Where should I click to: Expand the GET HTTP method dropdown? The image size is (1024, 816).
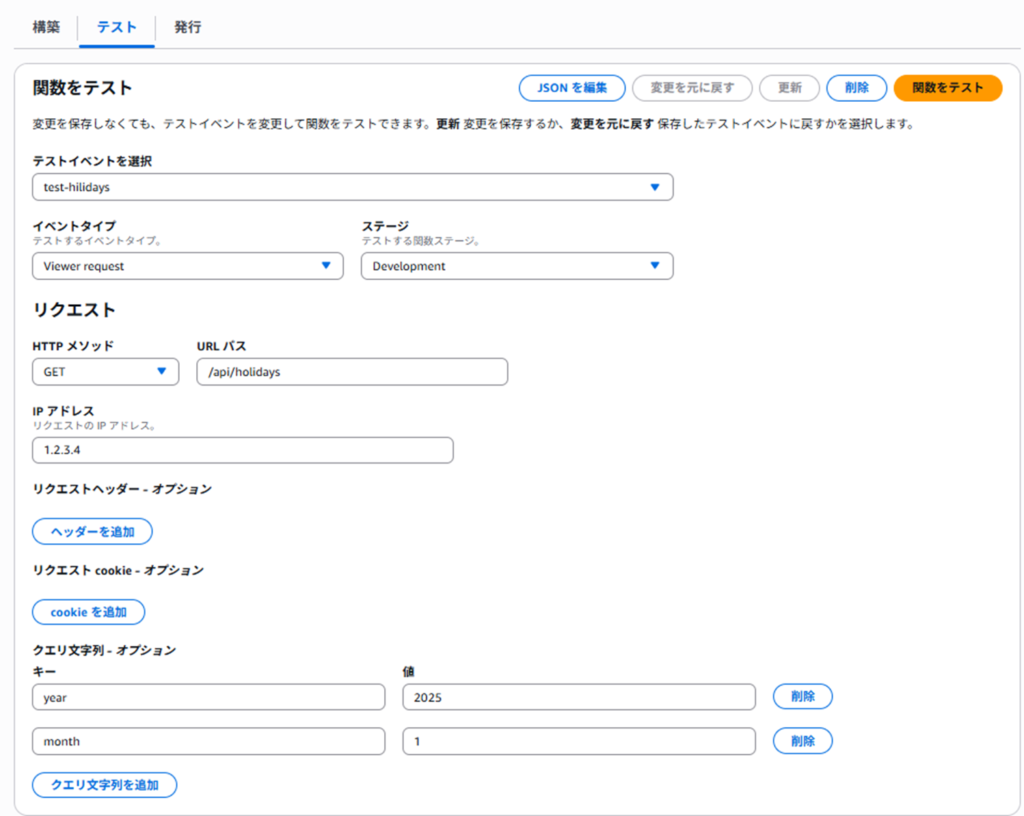tap(105, 372)
